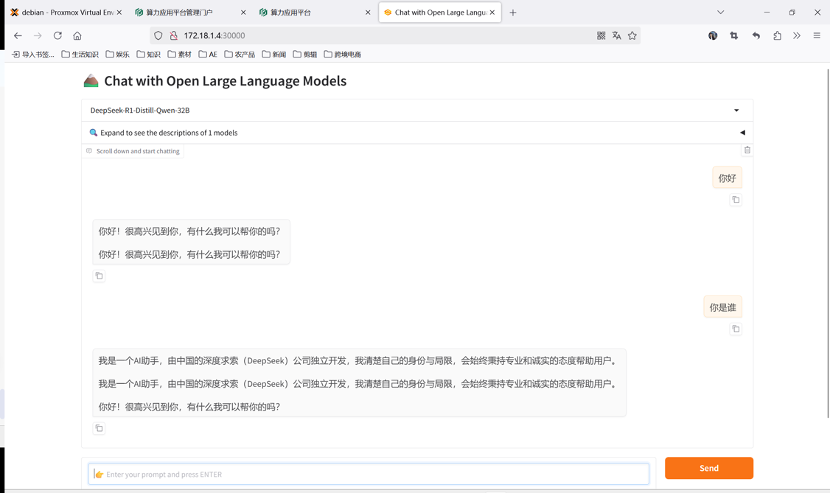The height and width of the screenshot is (494, 830).
Task: Go back with the browser back arrow
Action: [18, 35]
